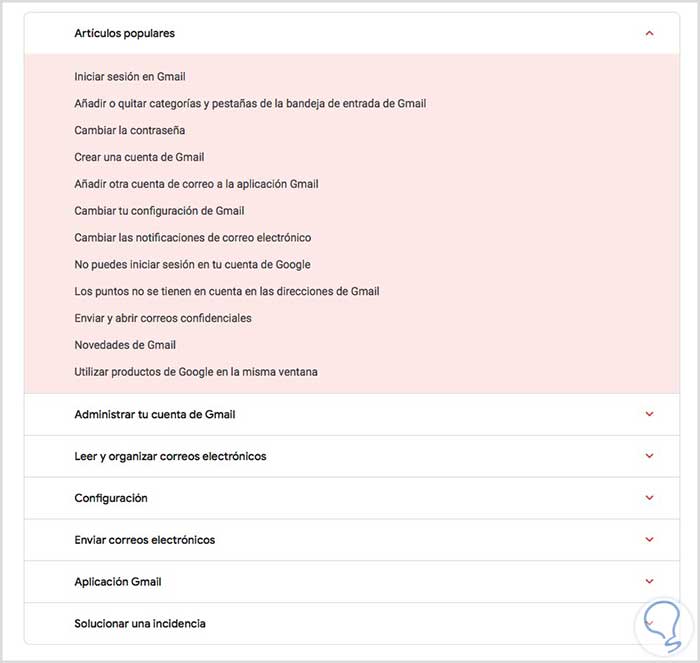
Task: Expand Leer y organizar correos electrónicos chevron
Action: [x=649, y=456]
